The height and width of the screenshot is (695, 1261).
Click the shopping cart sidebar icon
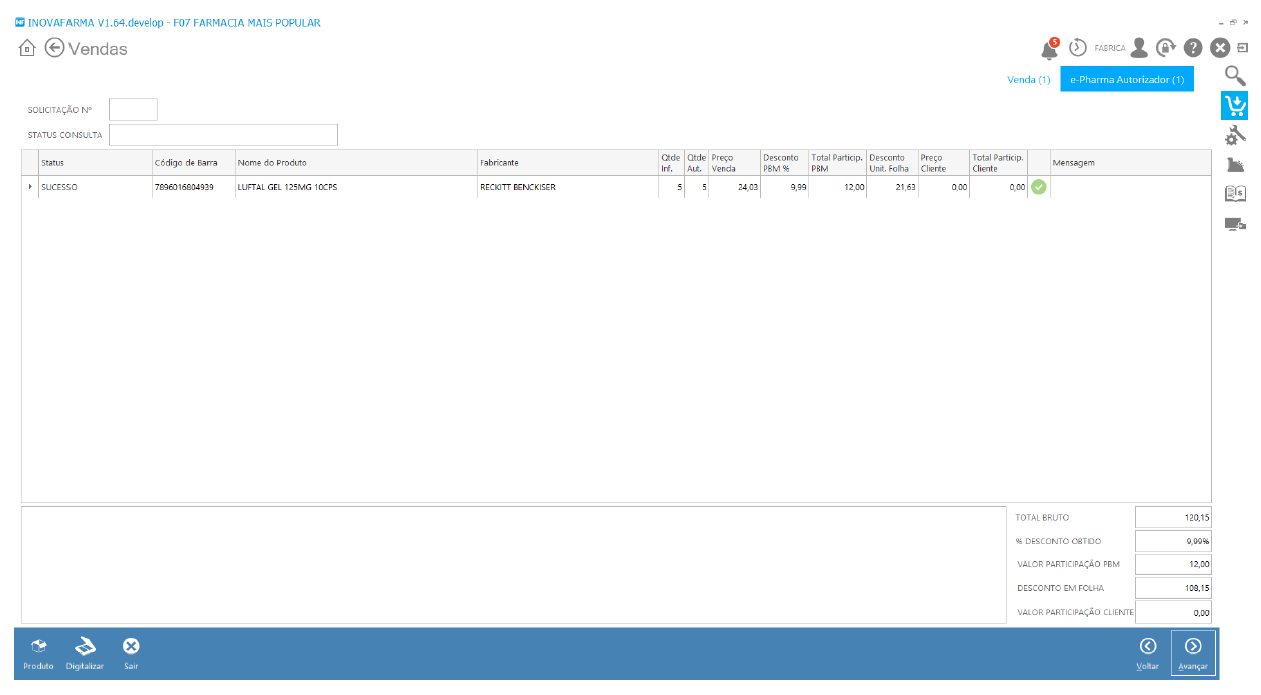point(1235,105)
